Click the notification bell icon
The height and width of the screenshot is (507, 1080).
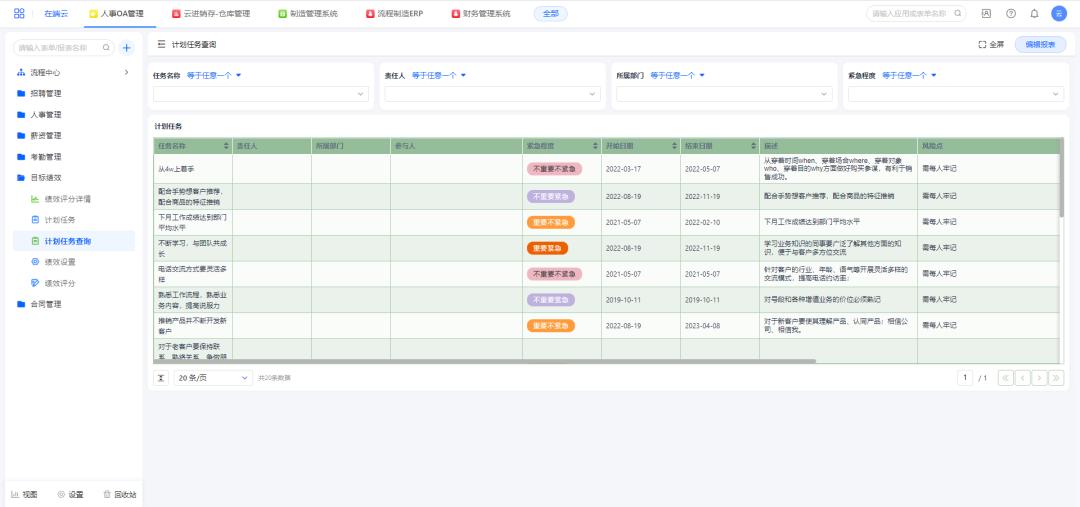pyautogui.click(x=1034, y=14)
